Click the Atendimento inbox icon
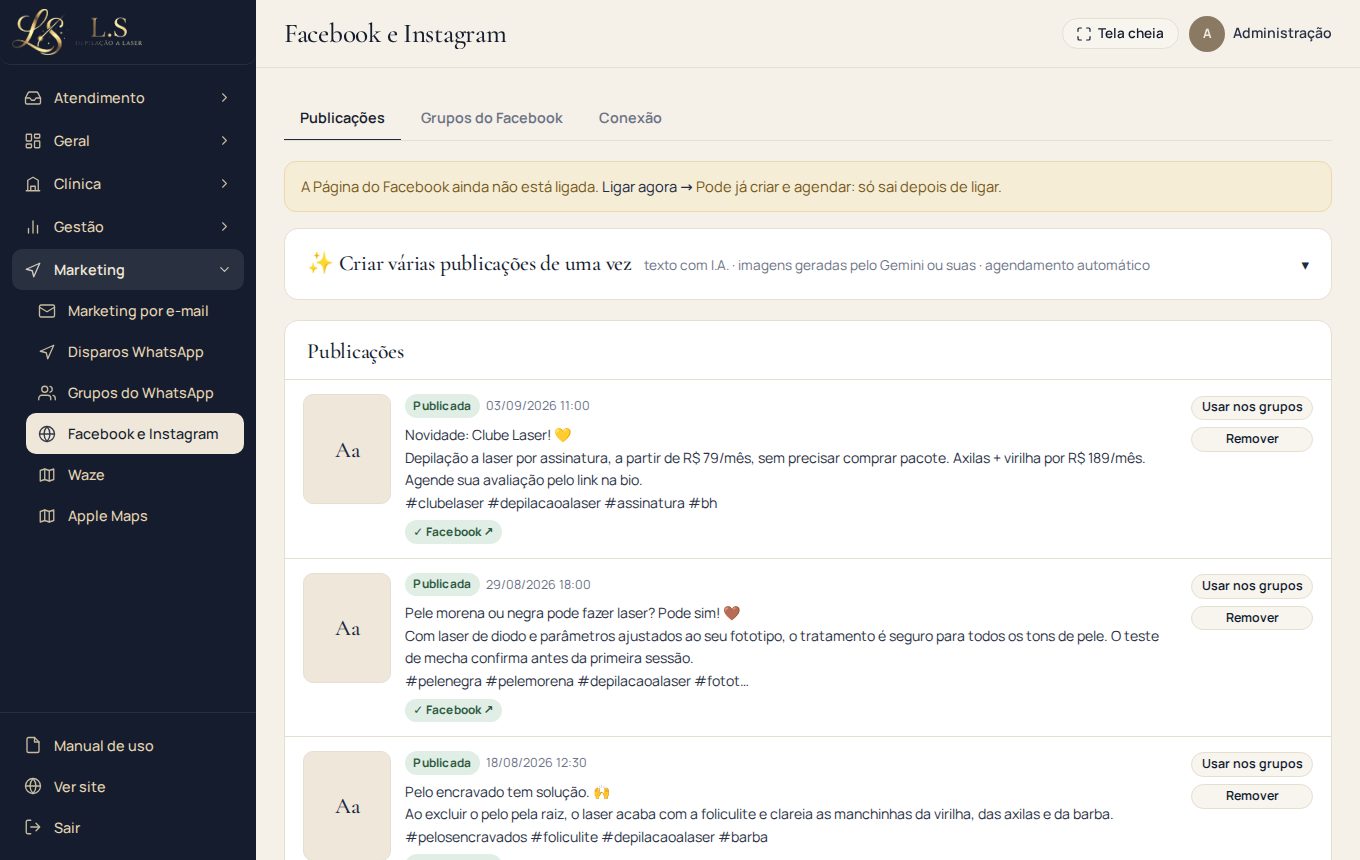1360x860 pixels. 33,98
